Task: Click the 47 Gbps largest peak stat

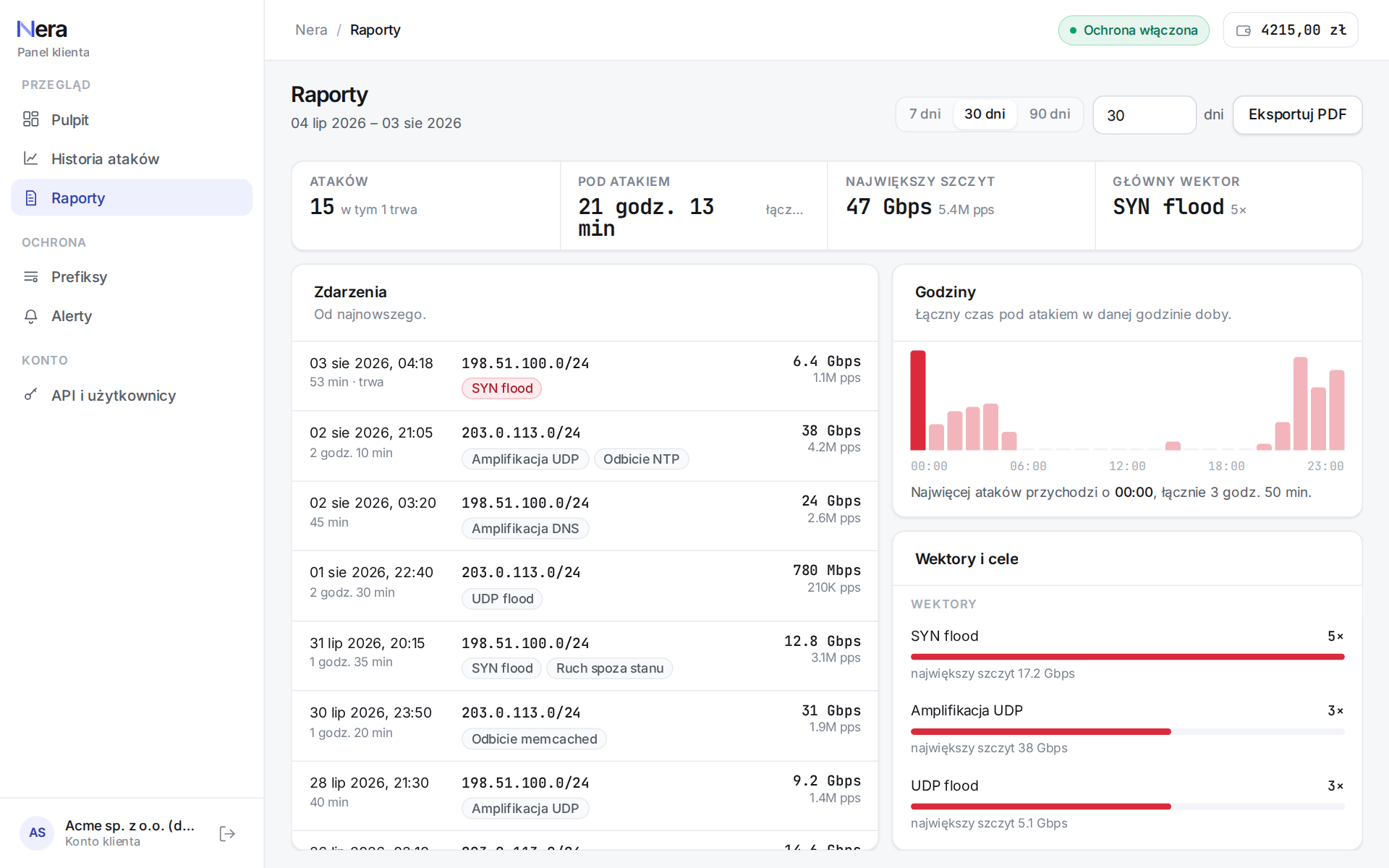Action: pyautogui.click(x=888, y=207)
